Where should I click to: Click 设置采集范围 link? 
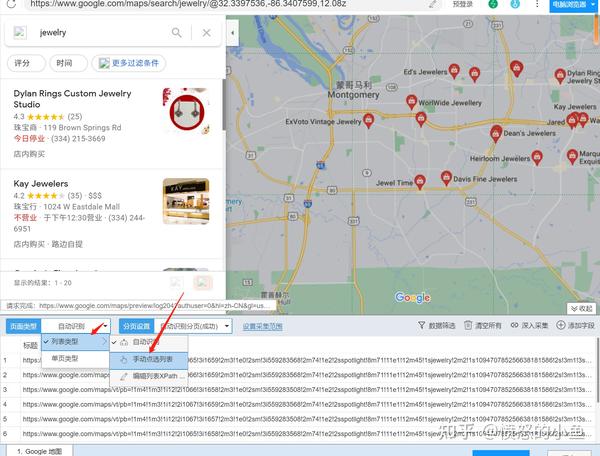[x=262, y=326]
